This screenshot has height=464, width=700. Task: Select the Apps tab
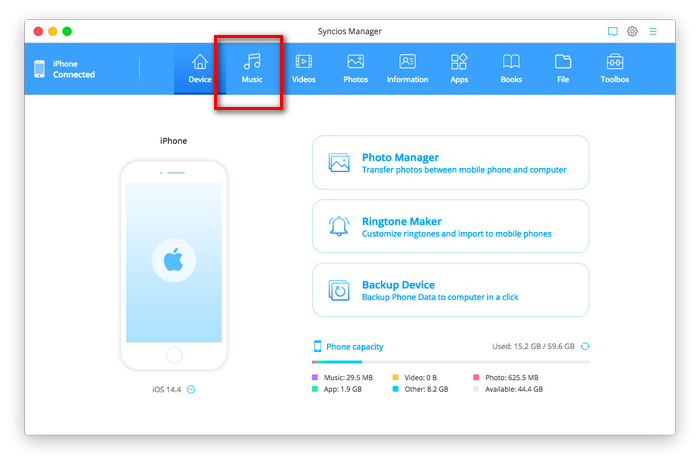pos(459,69)
